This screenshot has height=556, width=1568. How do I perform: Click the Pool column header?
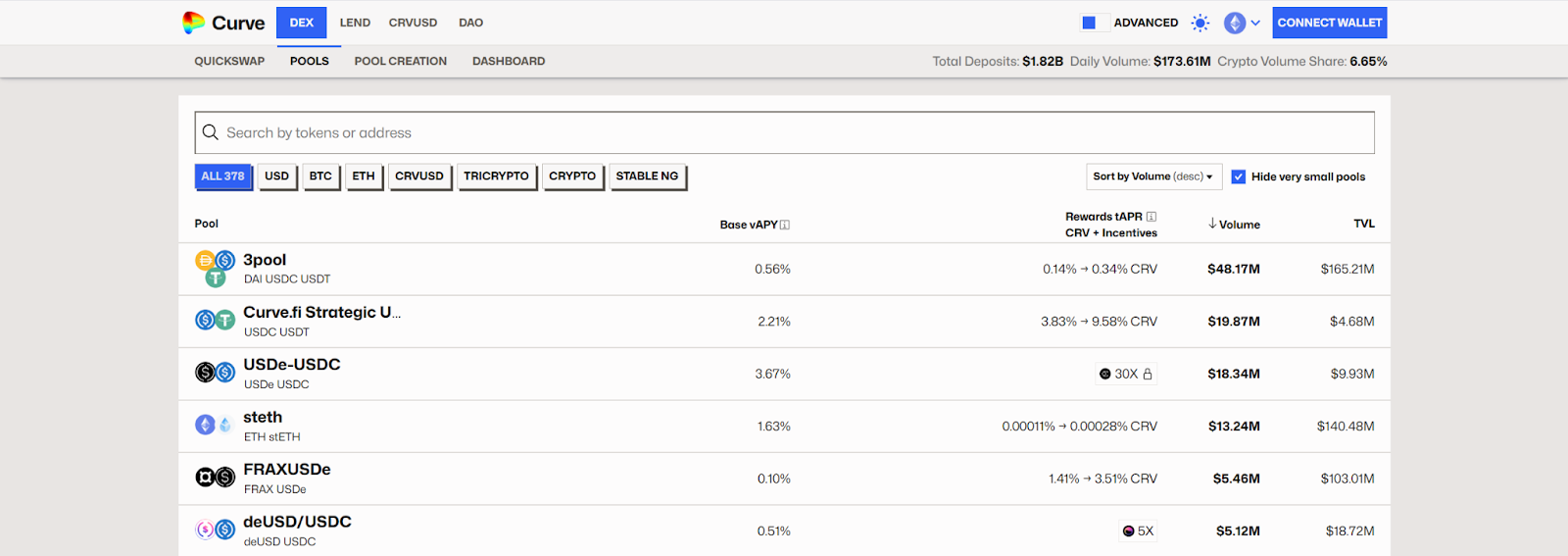point(207,224)
